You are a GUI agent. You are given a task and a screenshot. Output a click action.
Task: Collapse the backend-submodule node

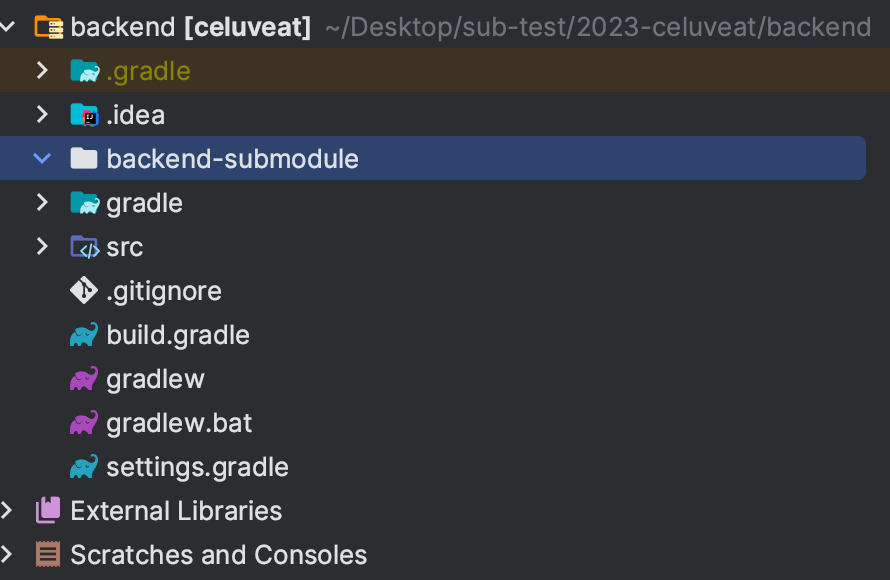[x=41, y=158]
